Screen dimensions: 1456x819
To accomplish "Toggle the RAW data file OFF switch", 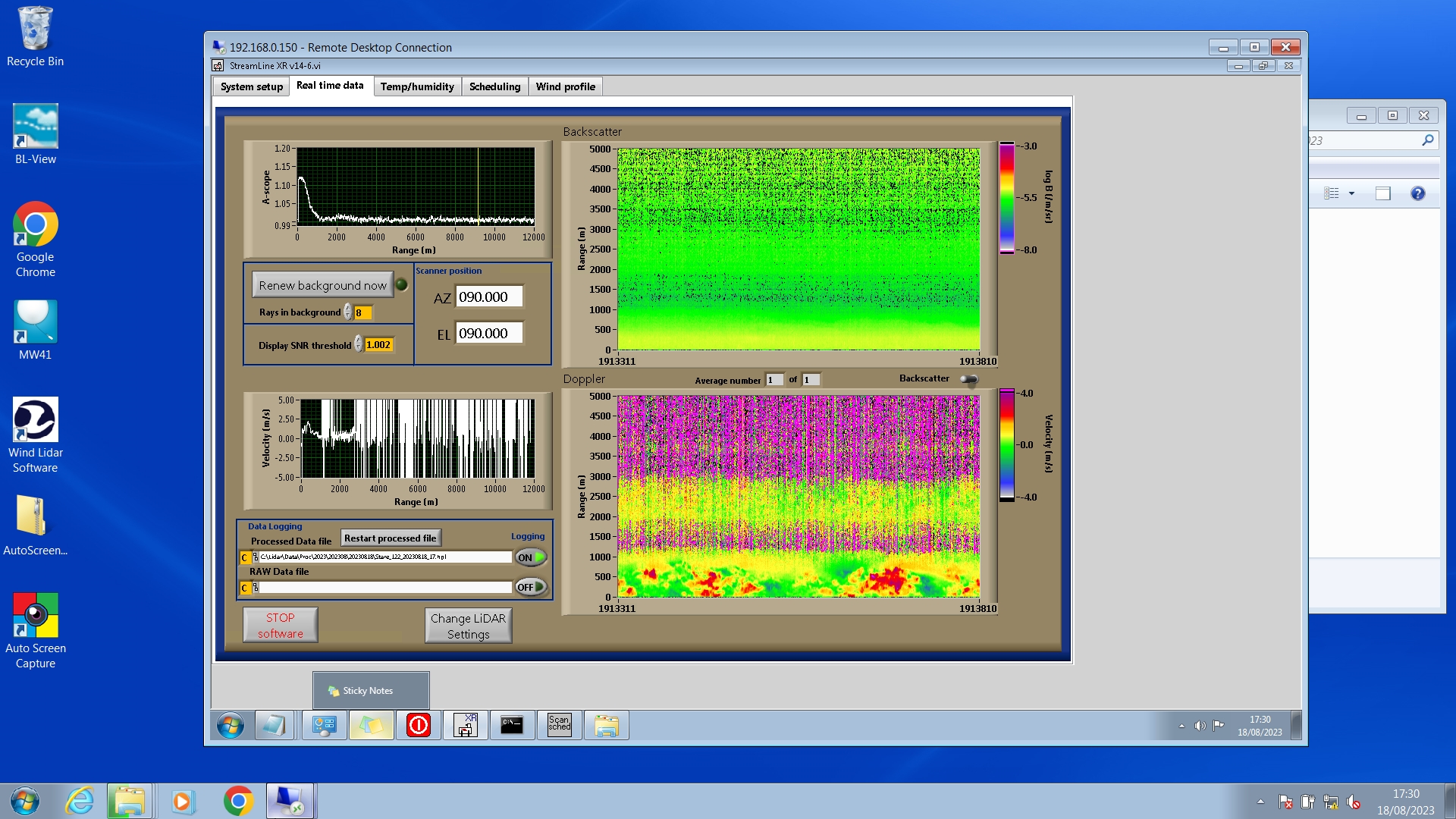I will (x=531, y=587).
